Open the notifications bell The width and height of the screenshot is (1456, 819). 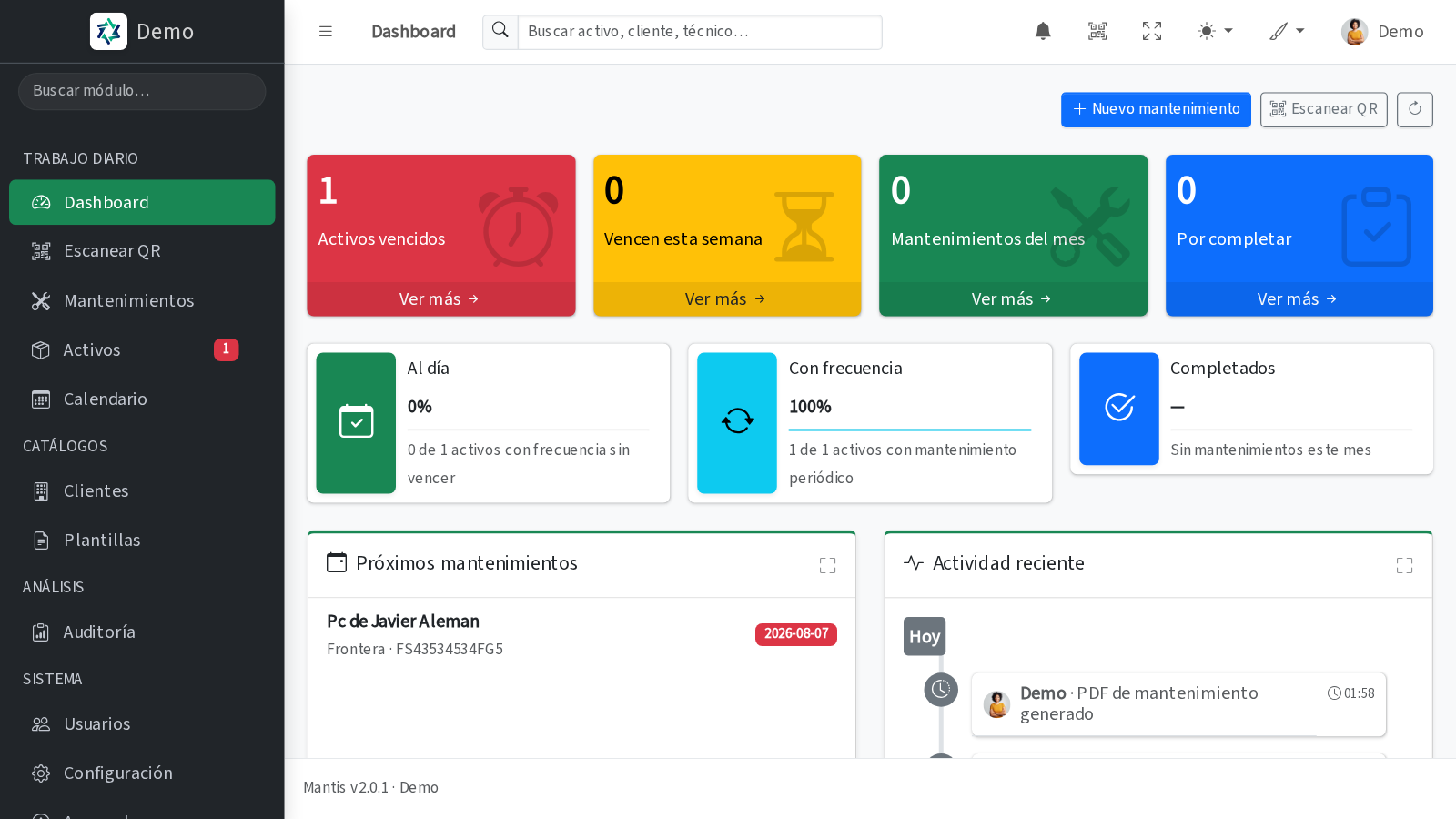[1043, 32]
